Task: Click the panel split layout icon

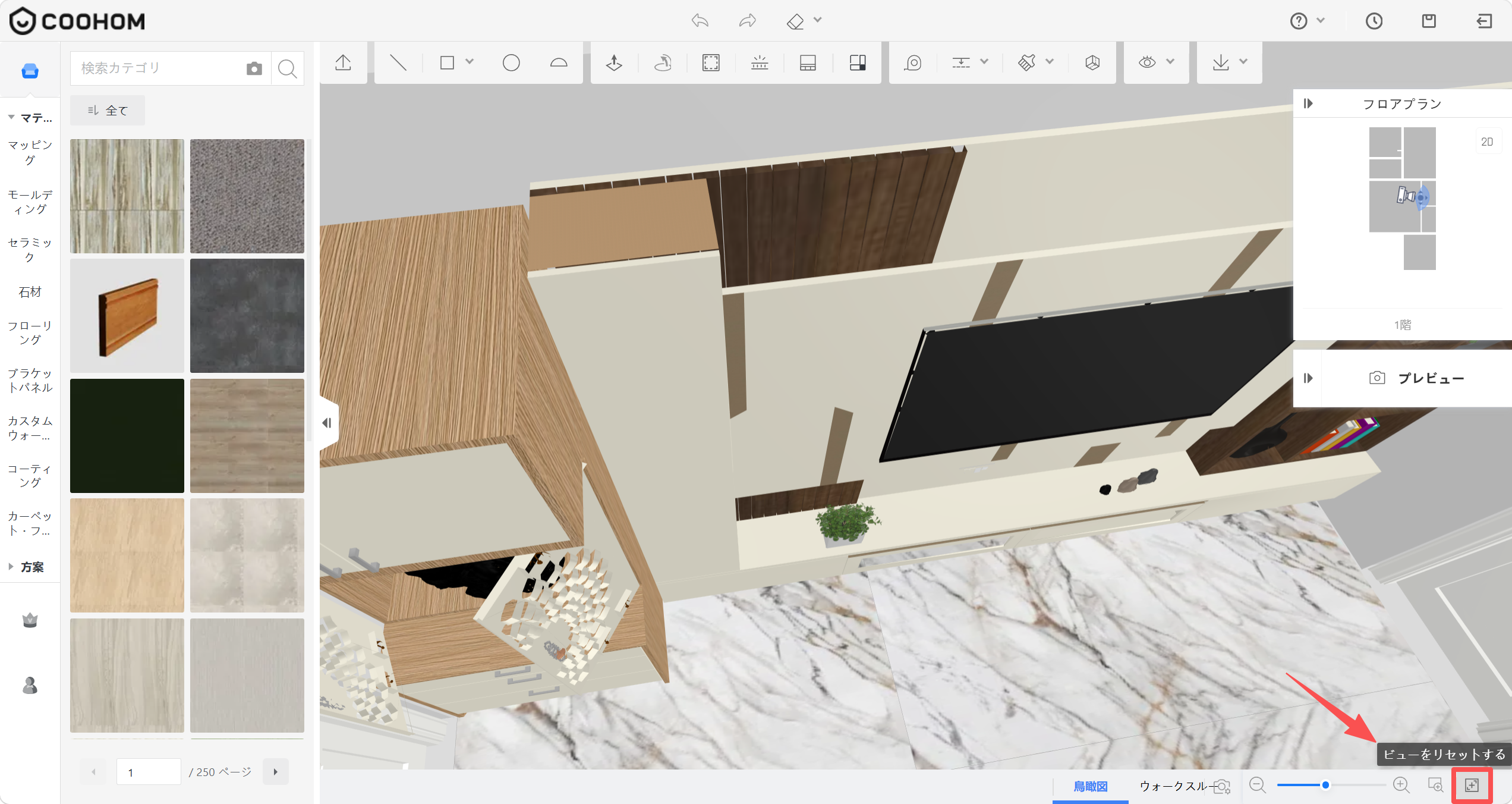Action: 858,62
